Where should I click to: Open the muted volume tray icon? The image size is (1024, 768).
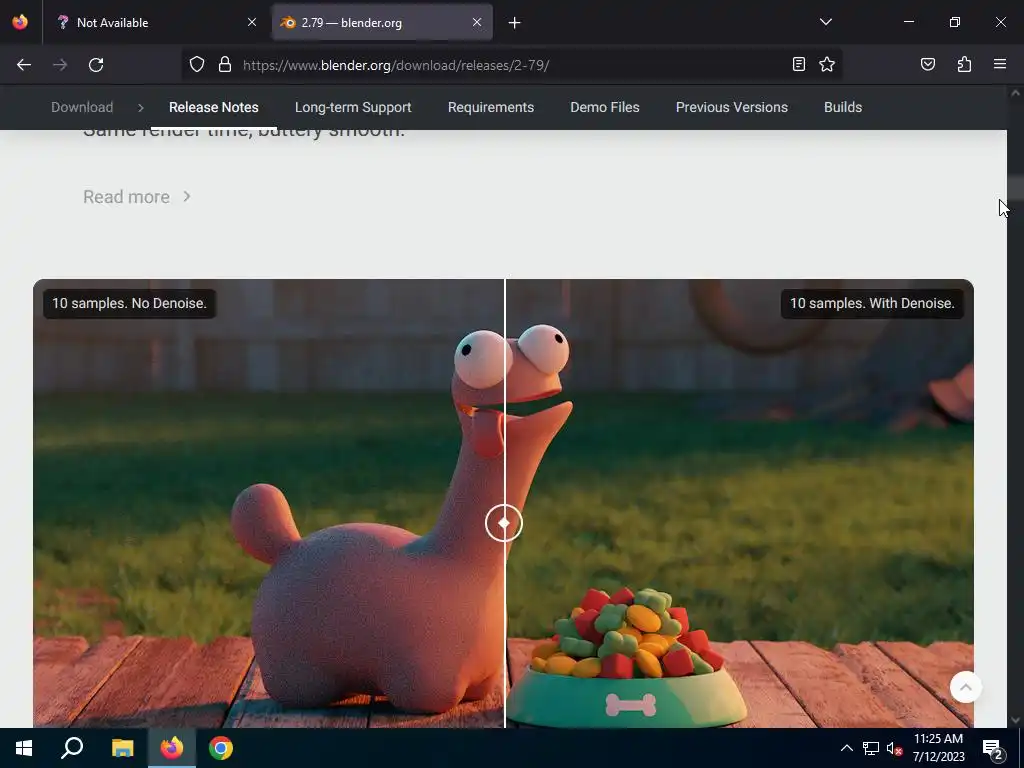pos(894,748)
